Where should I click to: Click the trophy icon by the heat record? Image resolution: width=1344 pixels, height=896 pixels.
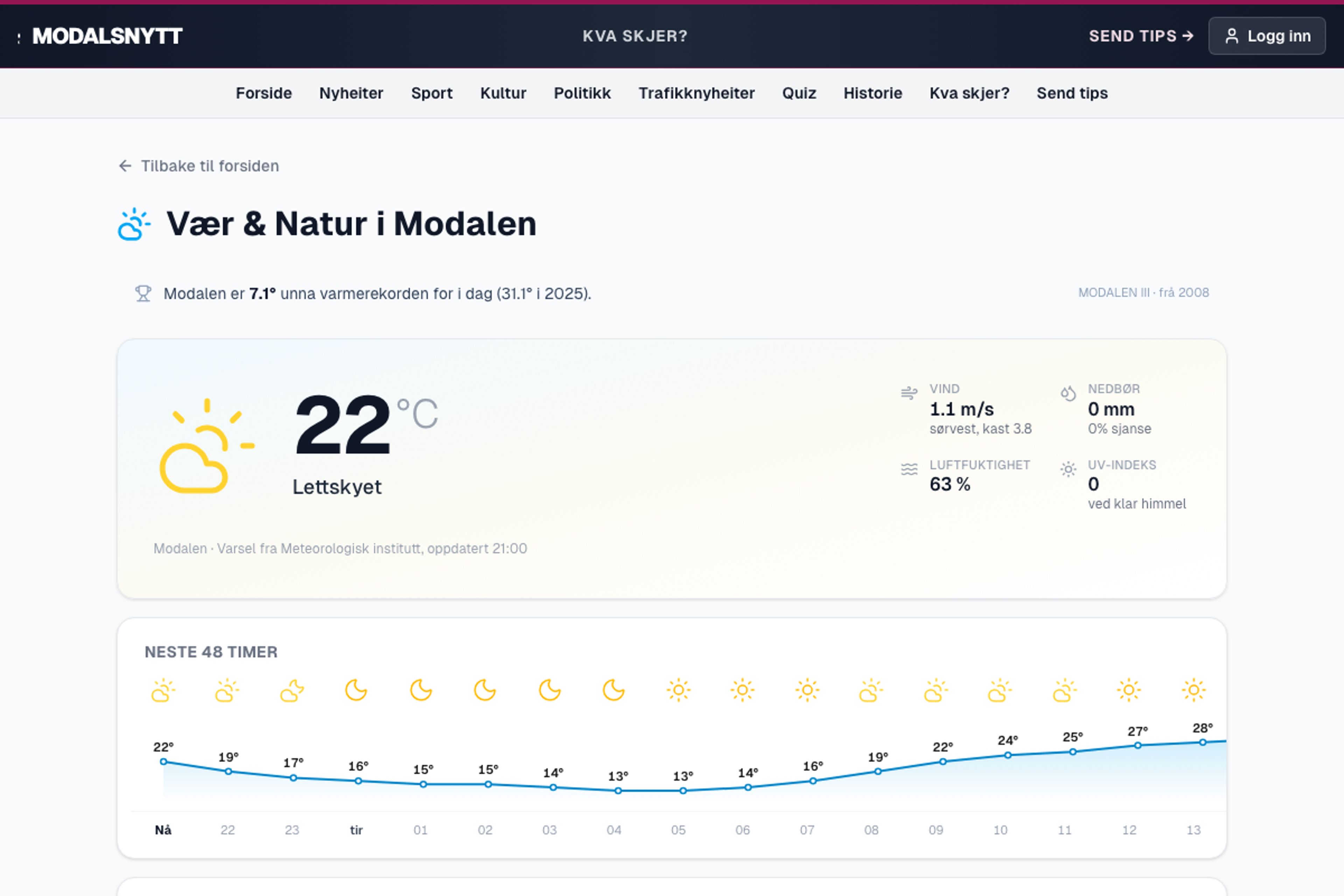click(143, 293)
